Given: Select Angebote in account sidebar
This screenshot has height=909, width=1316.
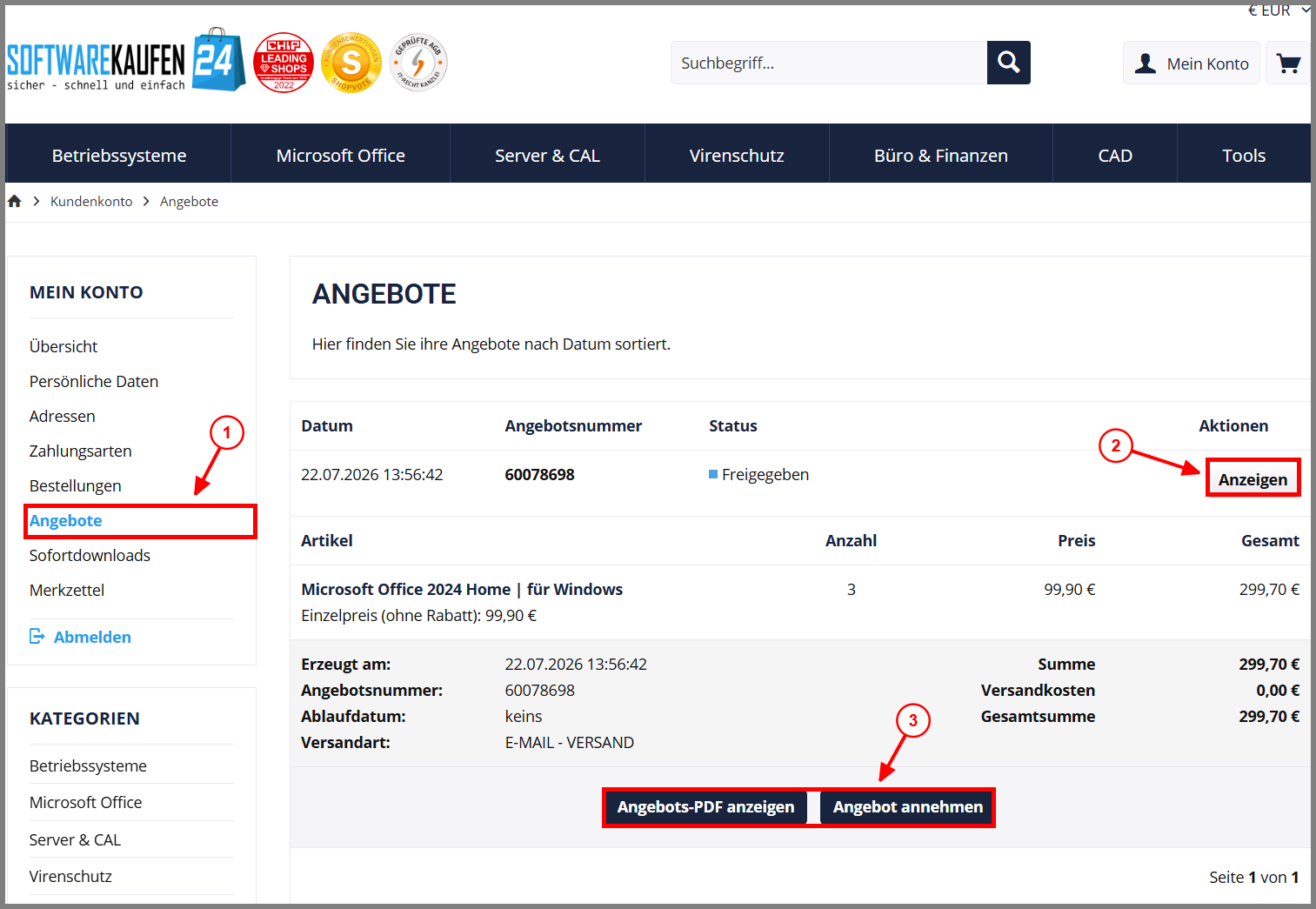Looking at the screenshot, I should point(66,520).
